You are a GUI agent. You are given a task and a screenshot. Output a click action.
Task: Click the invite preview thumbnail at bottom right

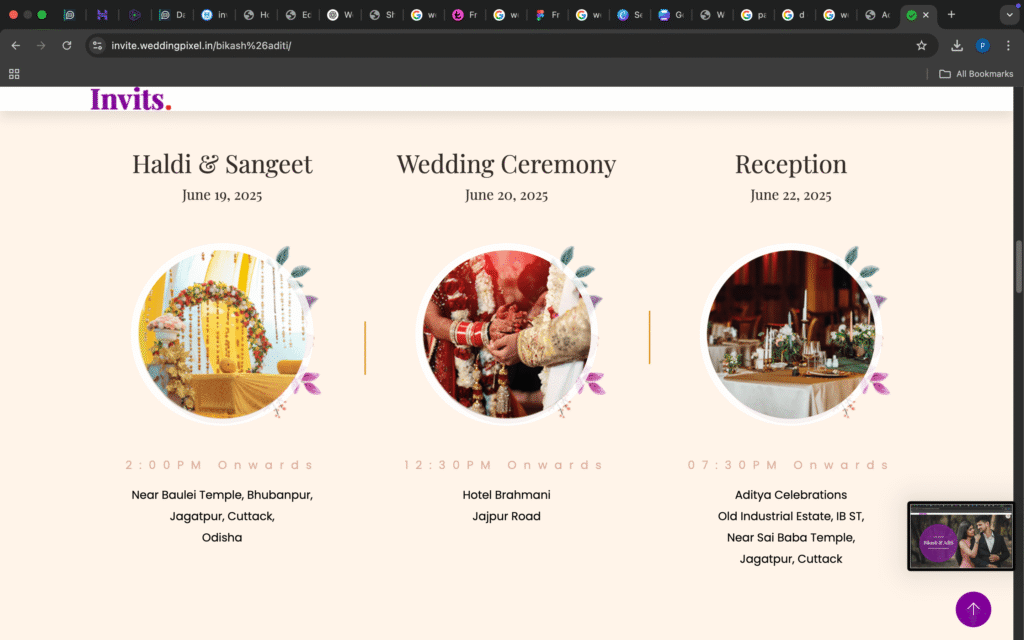tap(960, 536)
